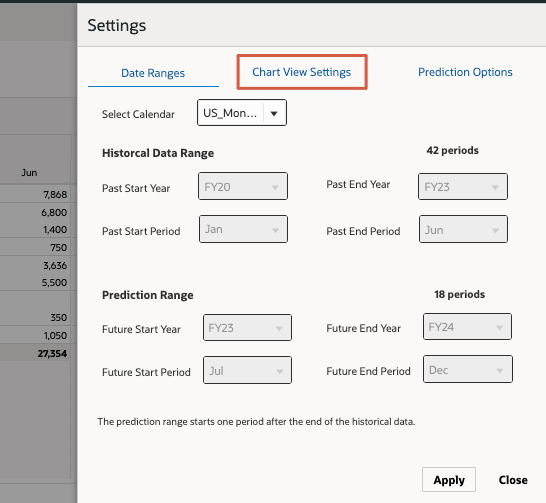
Task: Switch to the Date Ranges tab
Action: pyautogui.click(x=153, y=73)
